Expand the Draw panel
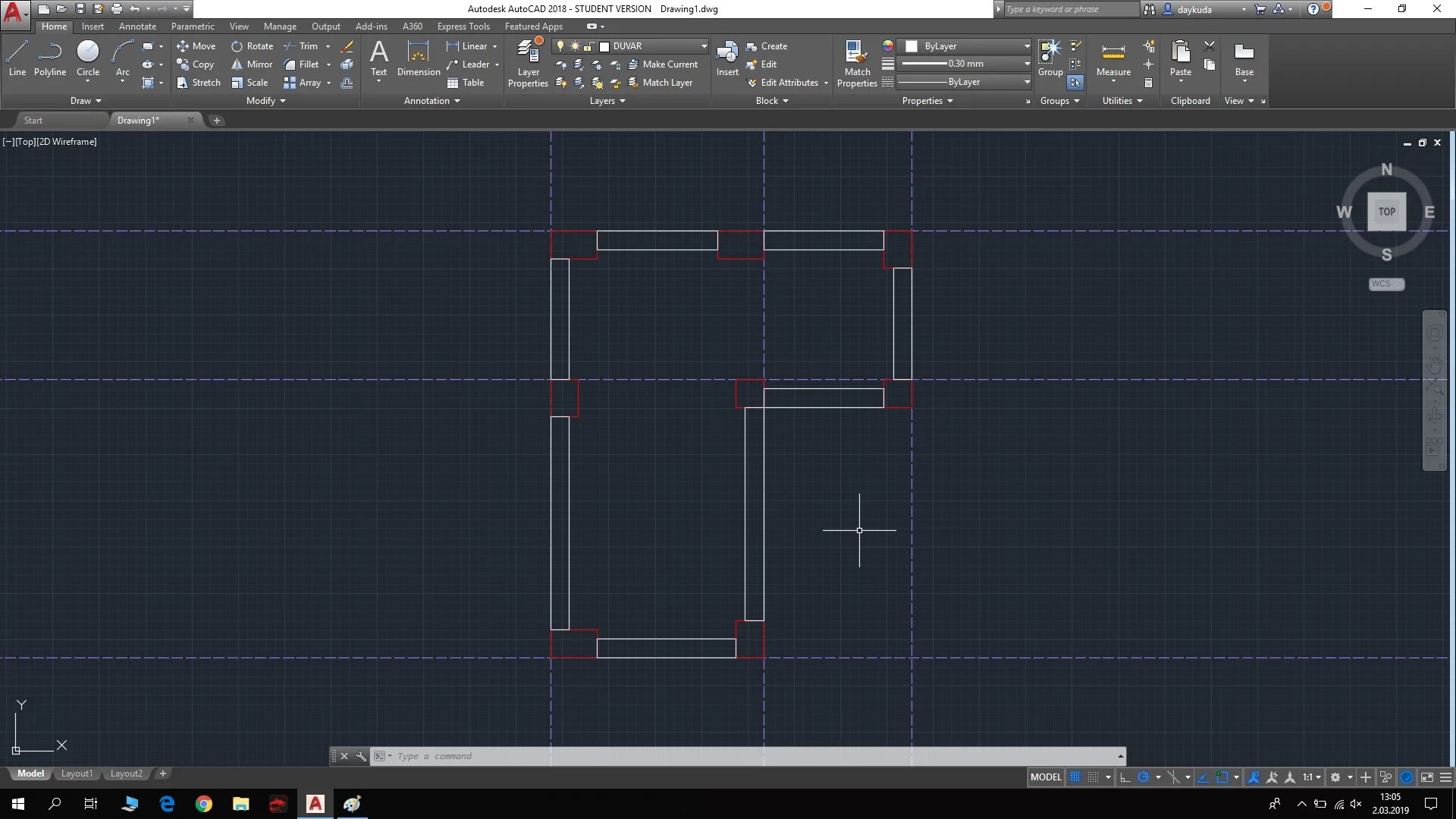 pos(86,101)
